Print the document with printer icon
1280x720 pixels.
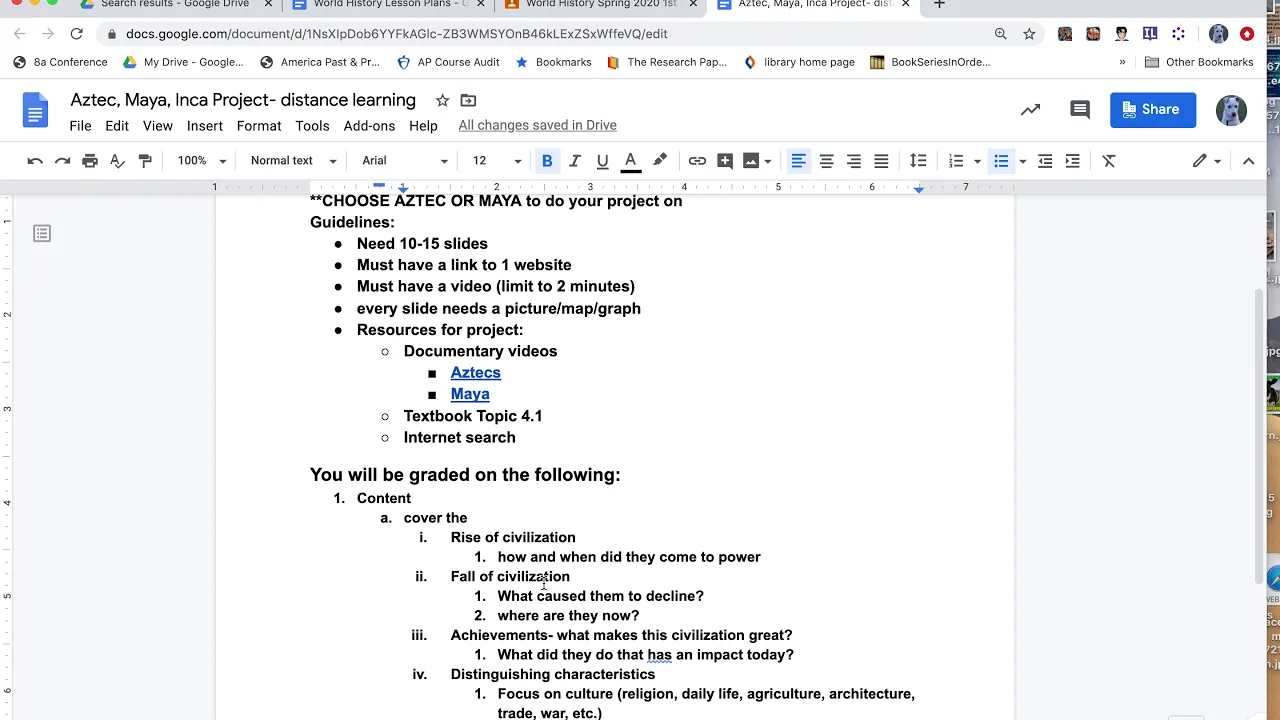(x=90, y=160)
